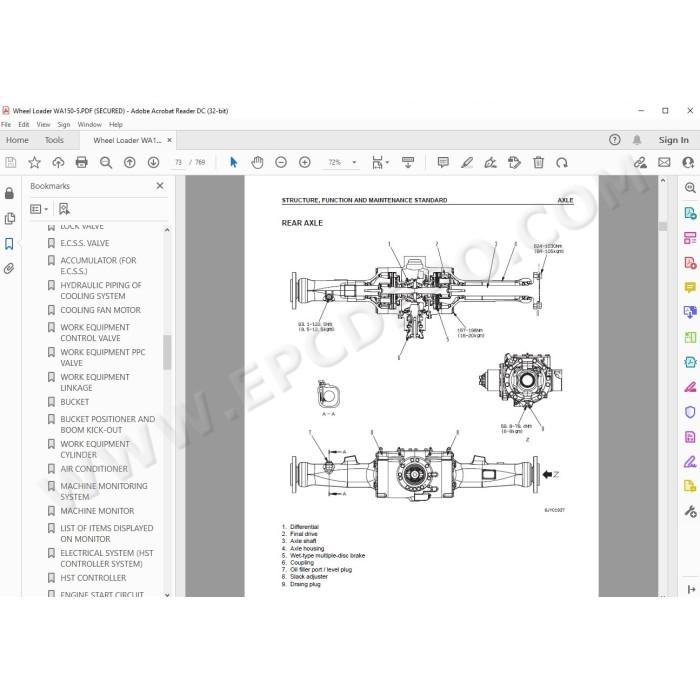Open the security lock panel icon
Viewport: 700px width, 700px height.
[x=9, y=193]
